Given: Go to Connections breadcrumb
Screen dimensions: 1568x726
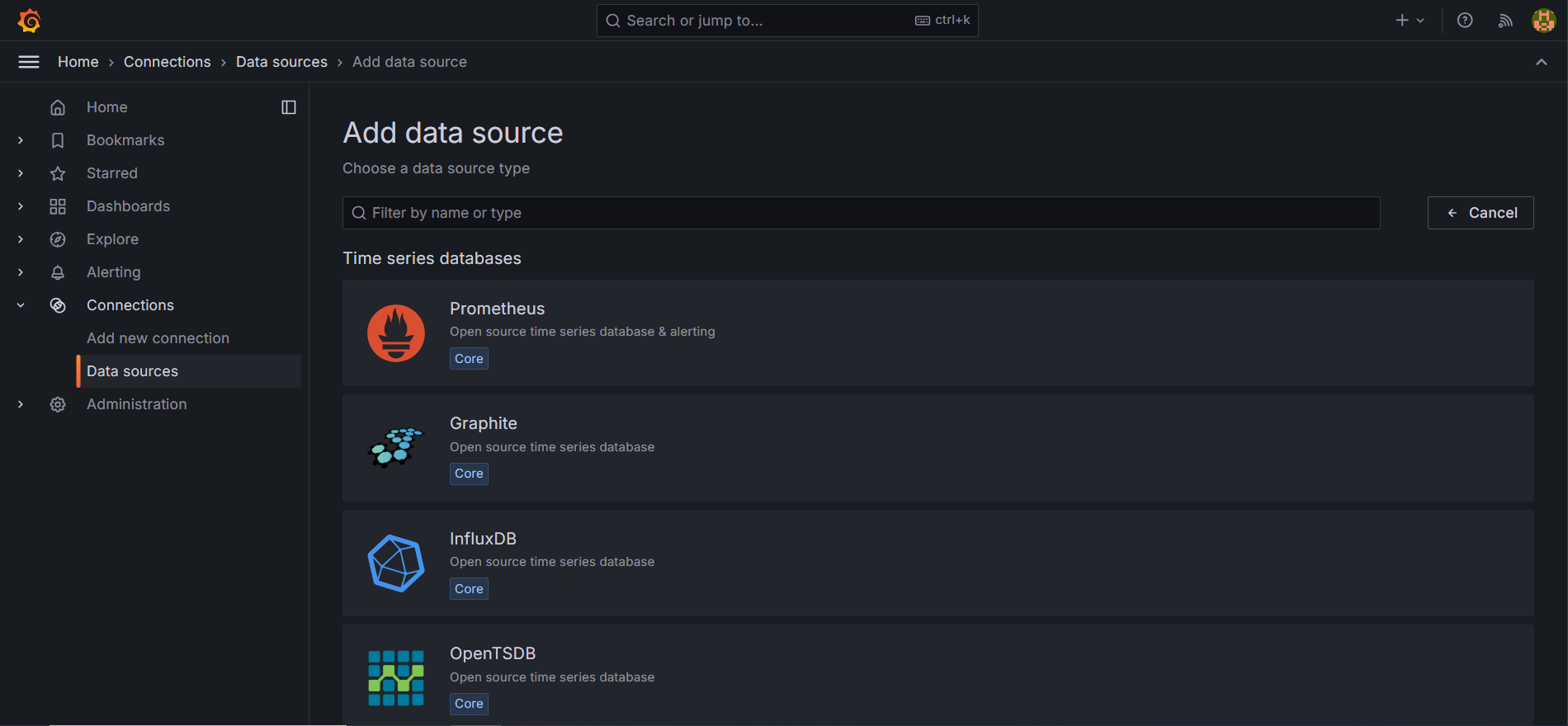Looking at the screenshot, I should pyautogui.click(x=168, y=62).
